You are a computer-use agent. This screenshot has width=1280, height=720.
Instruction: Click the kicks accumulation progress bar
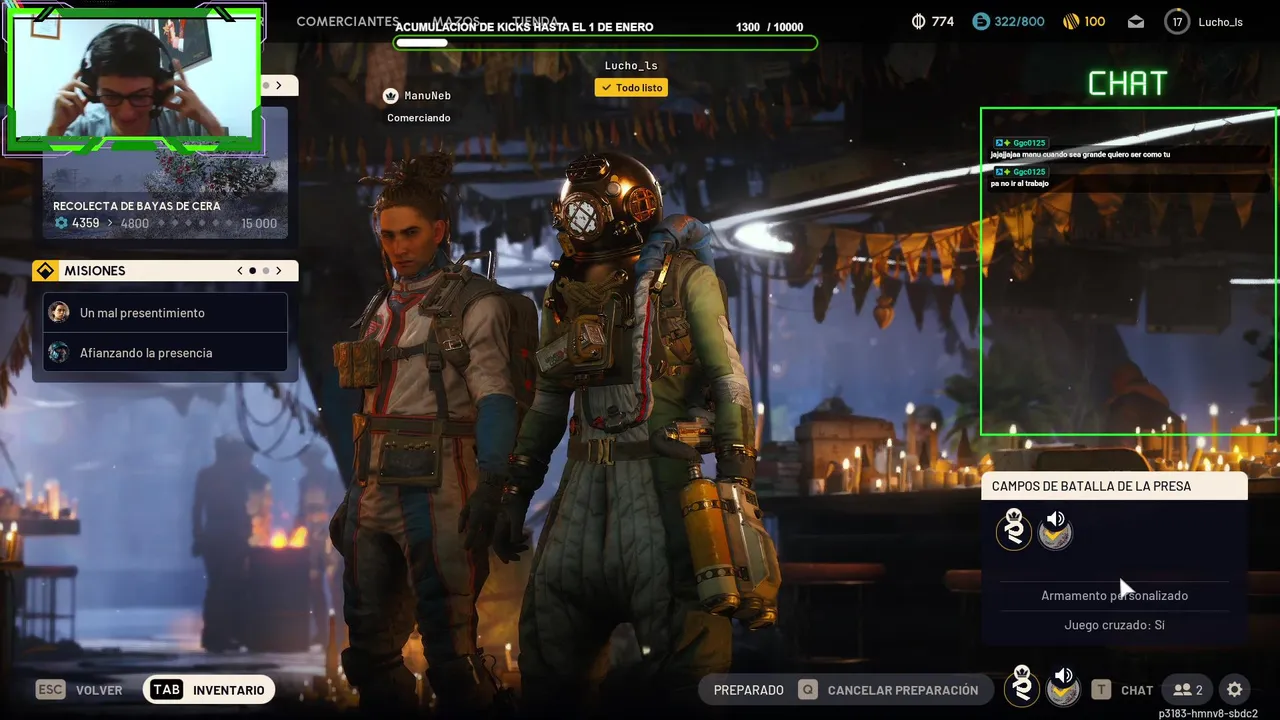click(606, 43)
